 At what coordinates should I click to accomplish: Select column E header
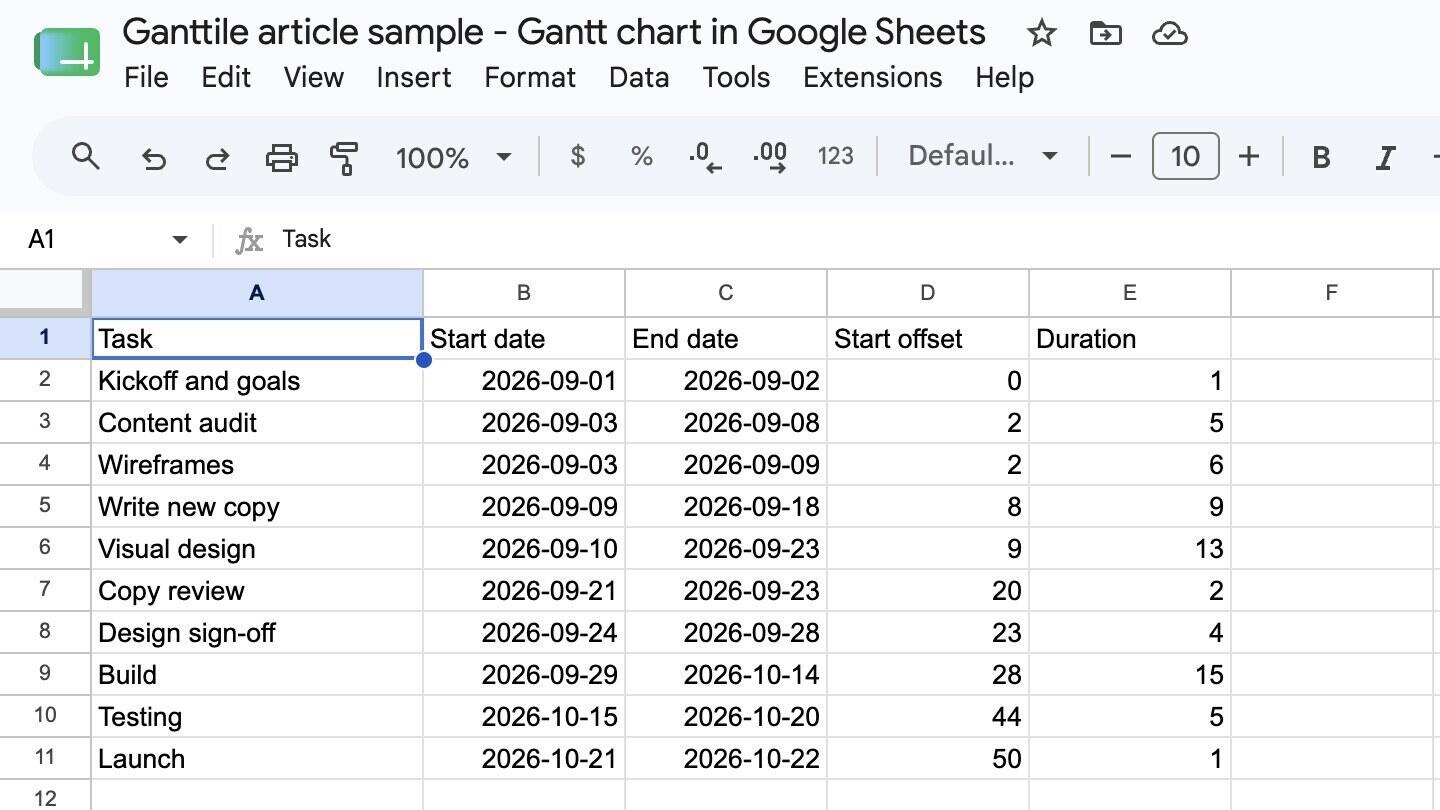click(1130, 293)
